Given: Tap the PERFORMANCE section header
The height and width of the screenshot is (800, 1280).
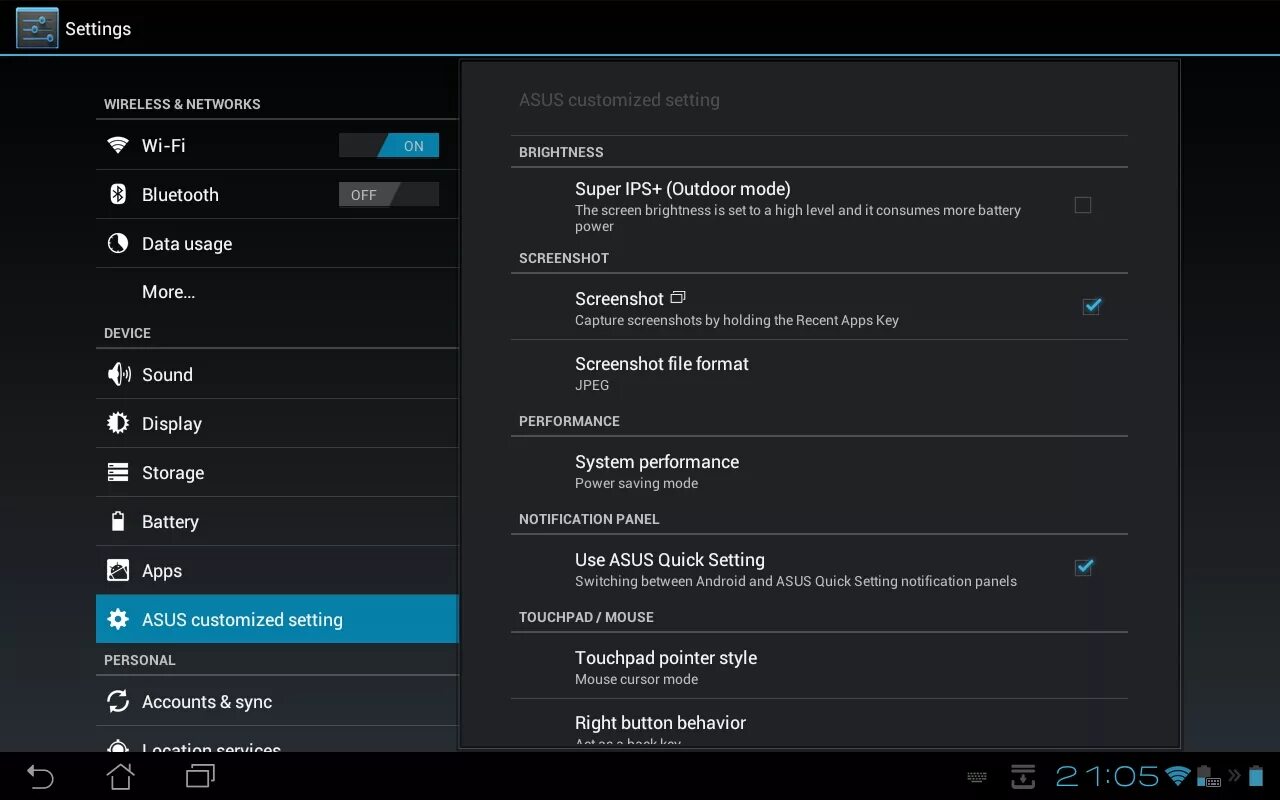Looking at the screenshot, I should coord(569,421).
